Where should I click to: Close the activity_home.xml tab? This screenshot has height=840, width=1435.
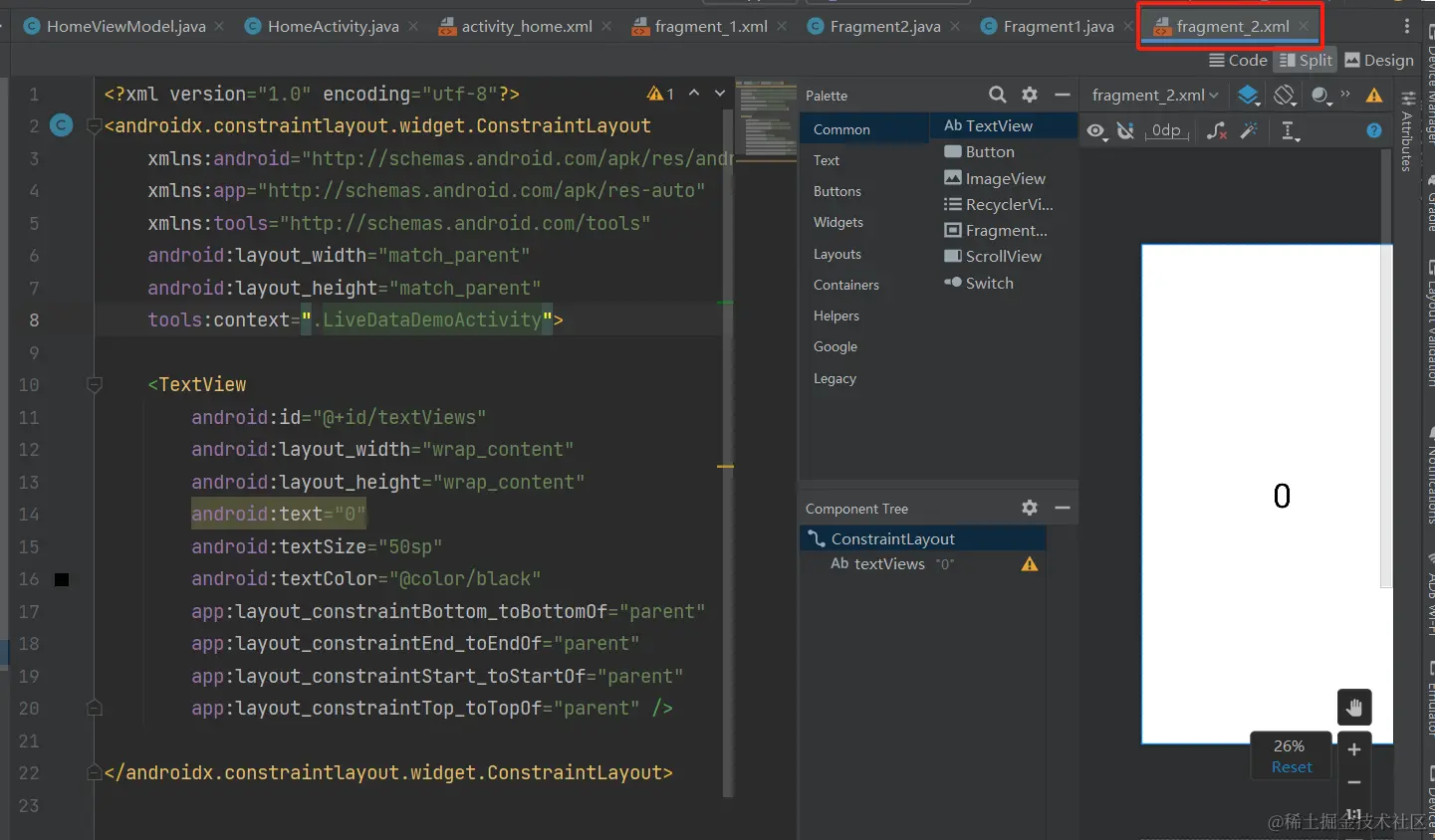click(x=606, y=26)
